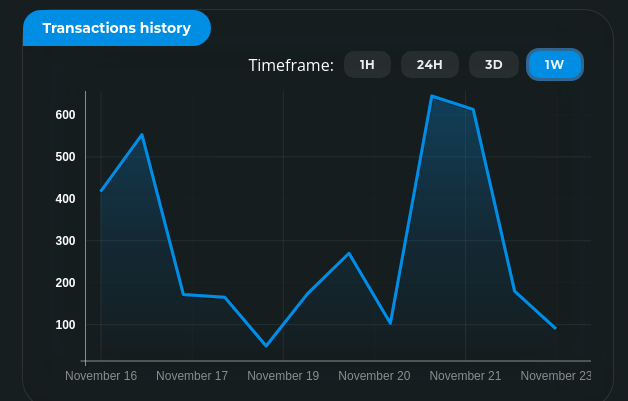Click the 300 y-axis value
Screen dimensions: 628x401
coord(65,241)
